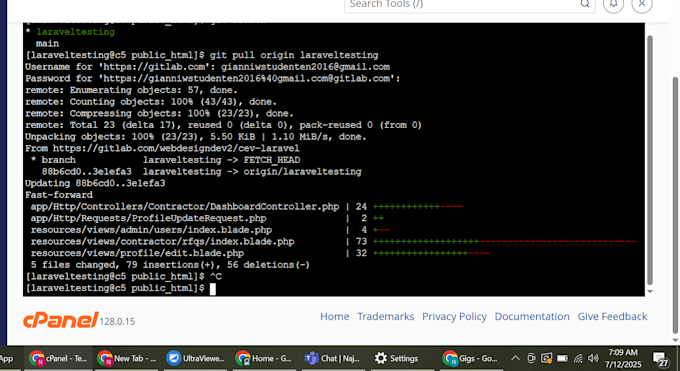
Task: Click the display tray icon with orange dot
Action: tap(546, 358)
